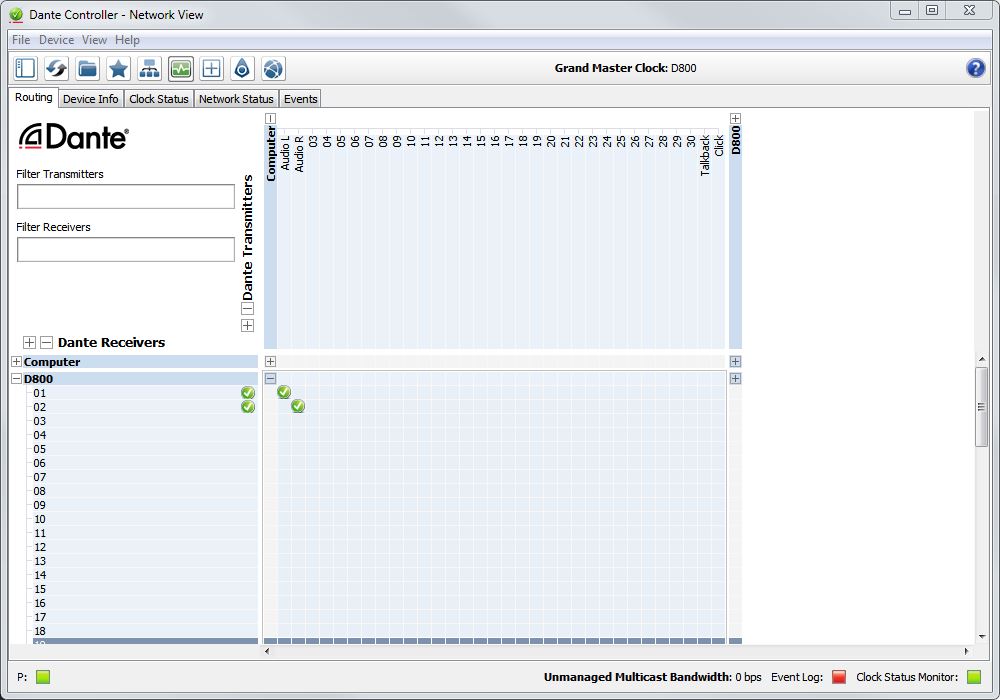Viewport: 1000px width, 700px height.
Task: Open the Device menu
Action: tap(56, 40)
